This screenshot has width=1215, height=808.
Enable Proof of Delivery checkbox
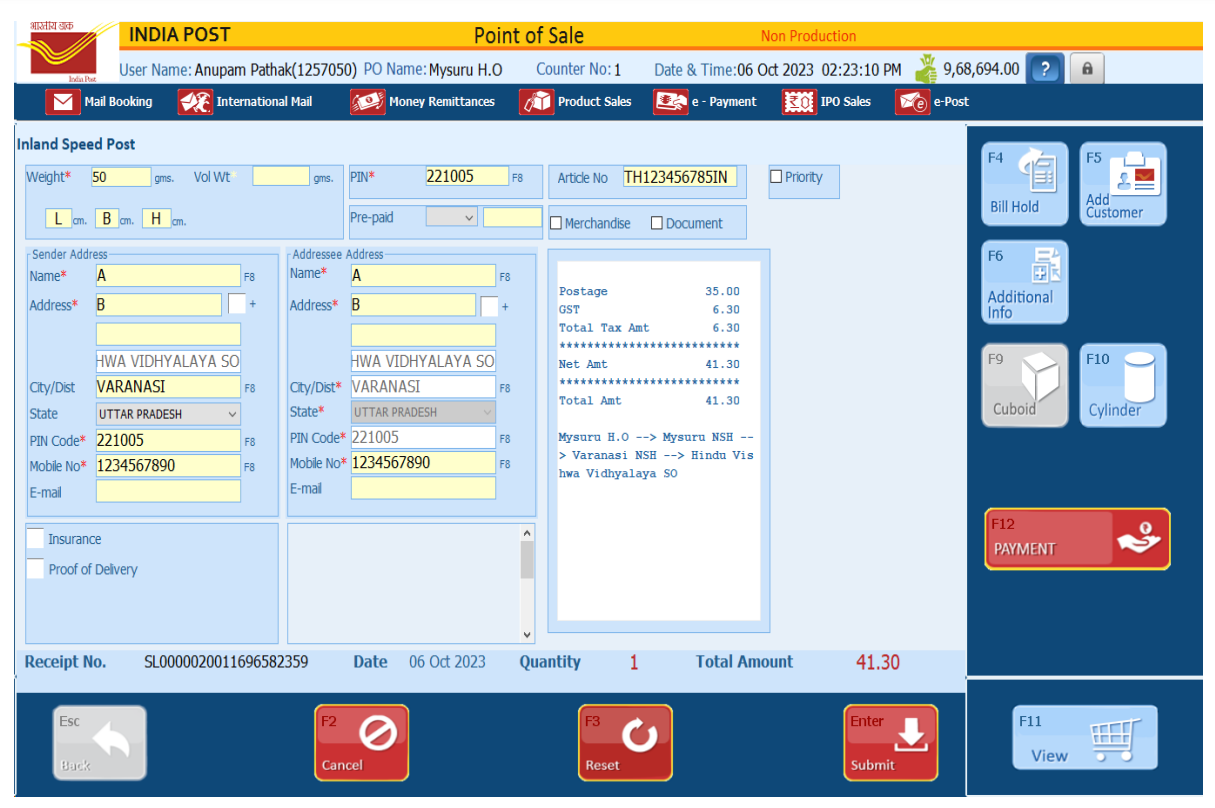(x=35, y=569)
